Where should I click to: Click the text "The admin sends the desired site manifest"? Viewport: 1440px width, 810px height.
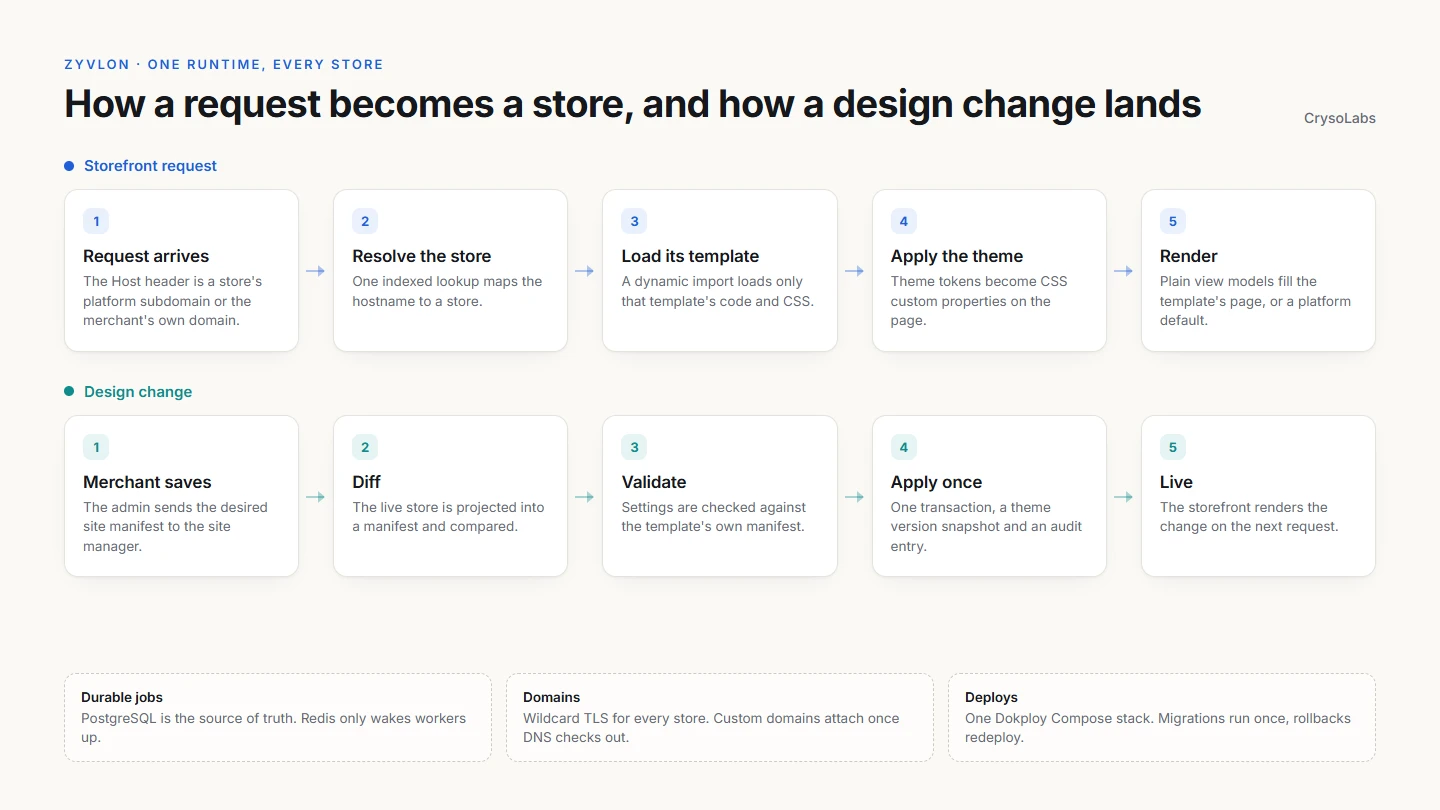[175, 517]
